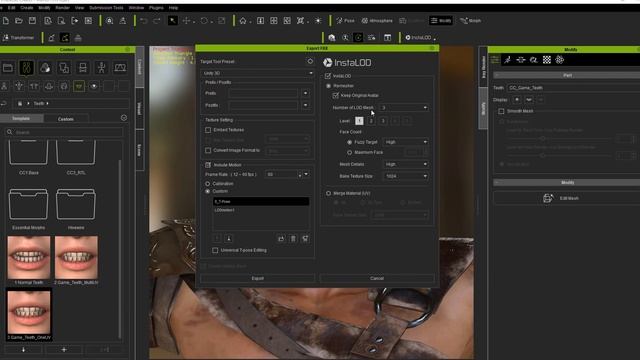Click the Teeth category icon in Content panel
Viewport: 640px width, 360px height.
[x=79, y=86]
